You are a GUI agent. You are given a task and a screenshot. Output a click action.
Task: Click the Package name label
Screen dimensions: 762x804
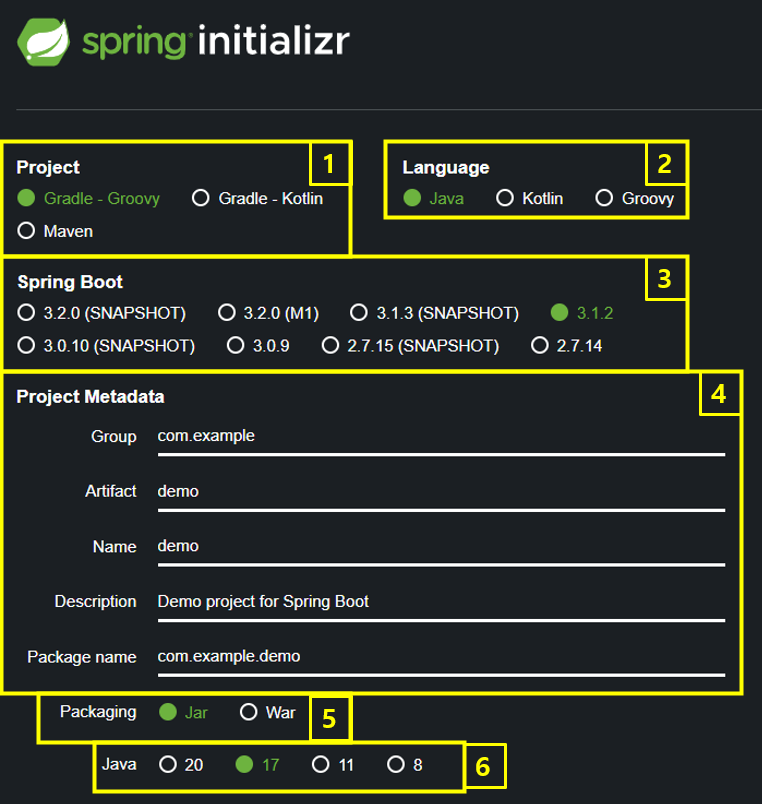(x=82, y=657)
